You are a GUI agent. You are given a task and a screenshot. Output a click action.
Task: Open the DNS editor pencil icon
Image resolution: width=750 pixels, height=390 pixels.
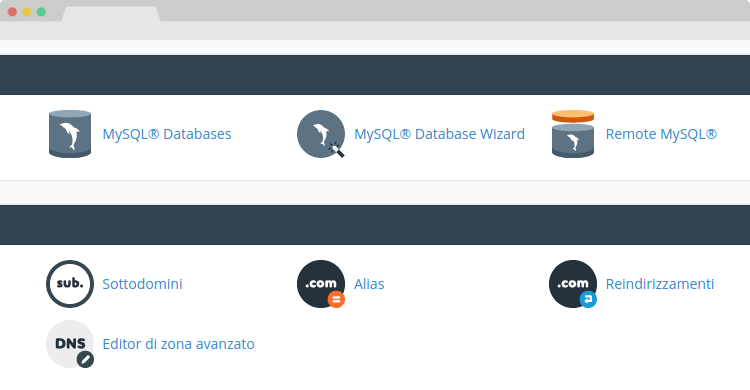coord(70,344)
